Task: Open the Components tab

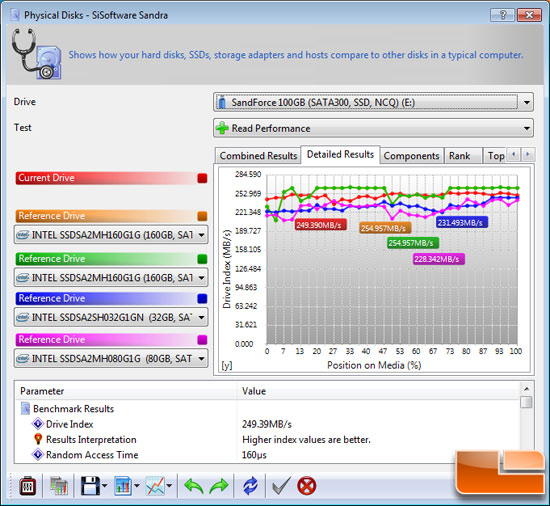Action: pyautogui.click(x=411, y=156)
